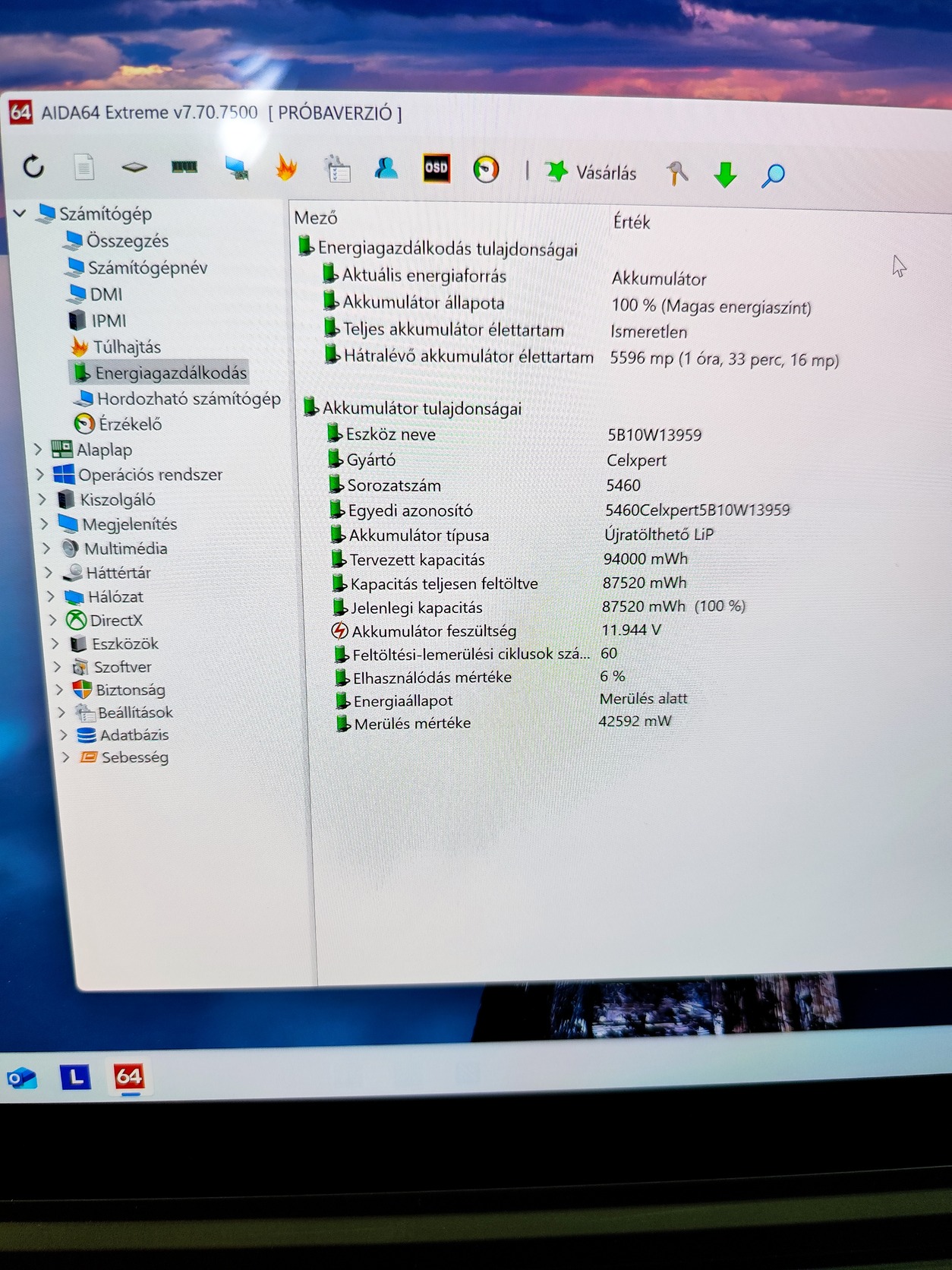Select Eszközök tree item
Screen dimensions: 952x1270
pyautogui.click(x=114, y=644)
